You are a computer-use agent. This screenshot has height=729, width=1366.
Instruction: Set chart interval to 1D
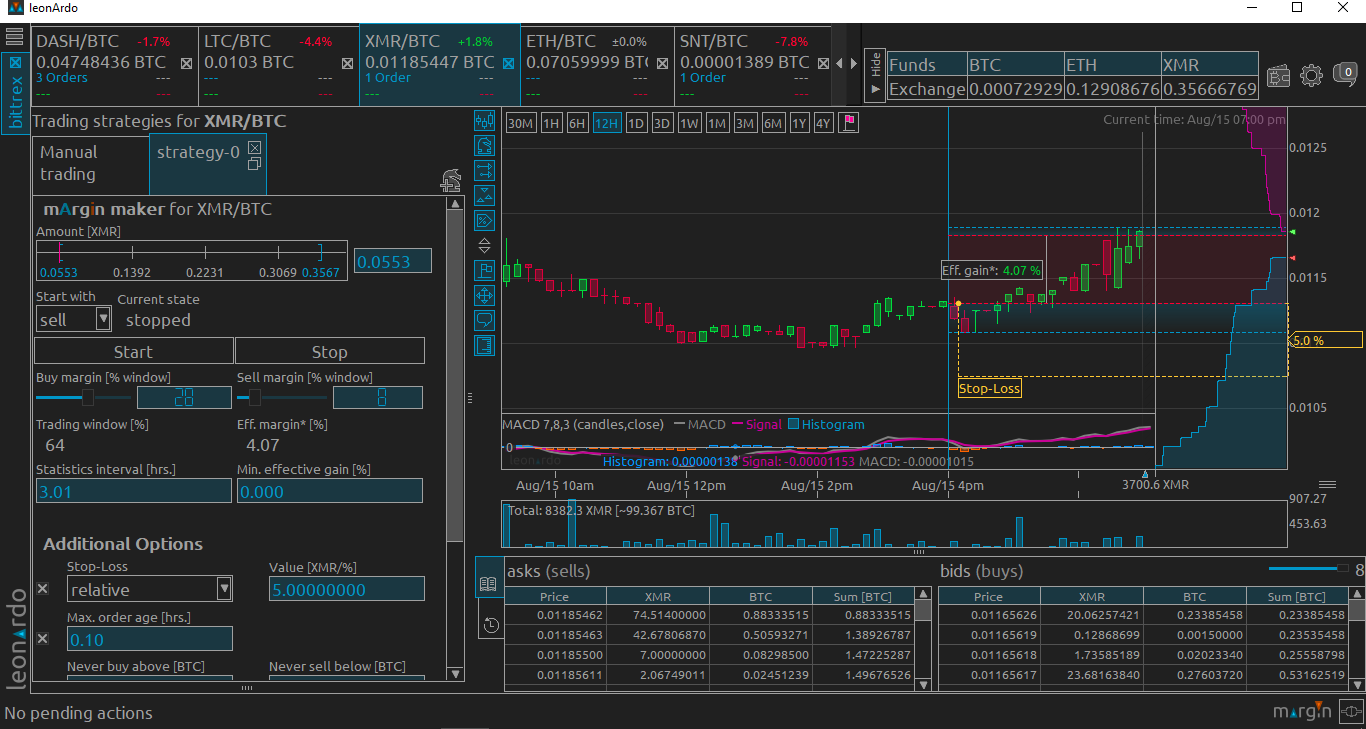coord(635,123)
